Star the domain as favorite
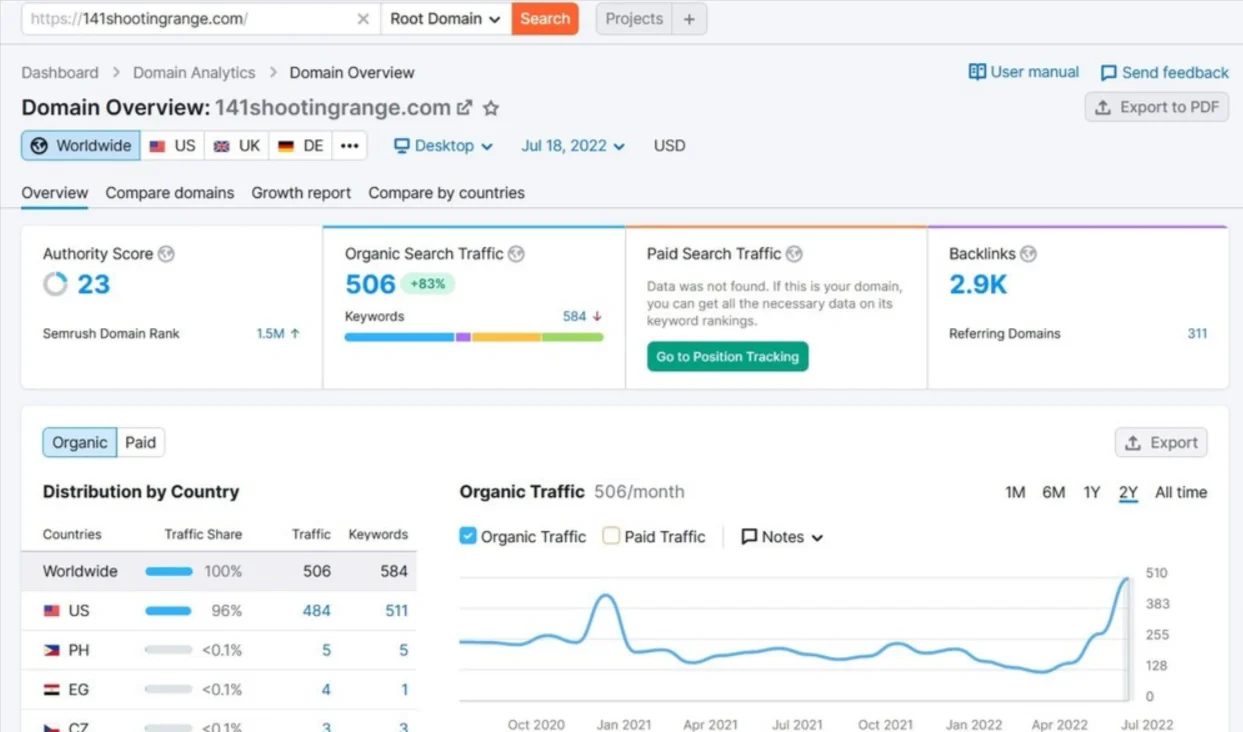 (491, 108)
